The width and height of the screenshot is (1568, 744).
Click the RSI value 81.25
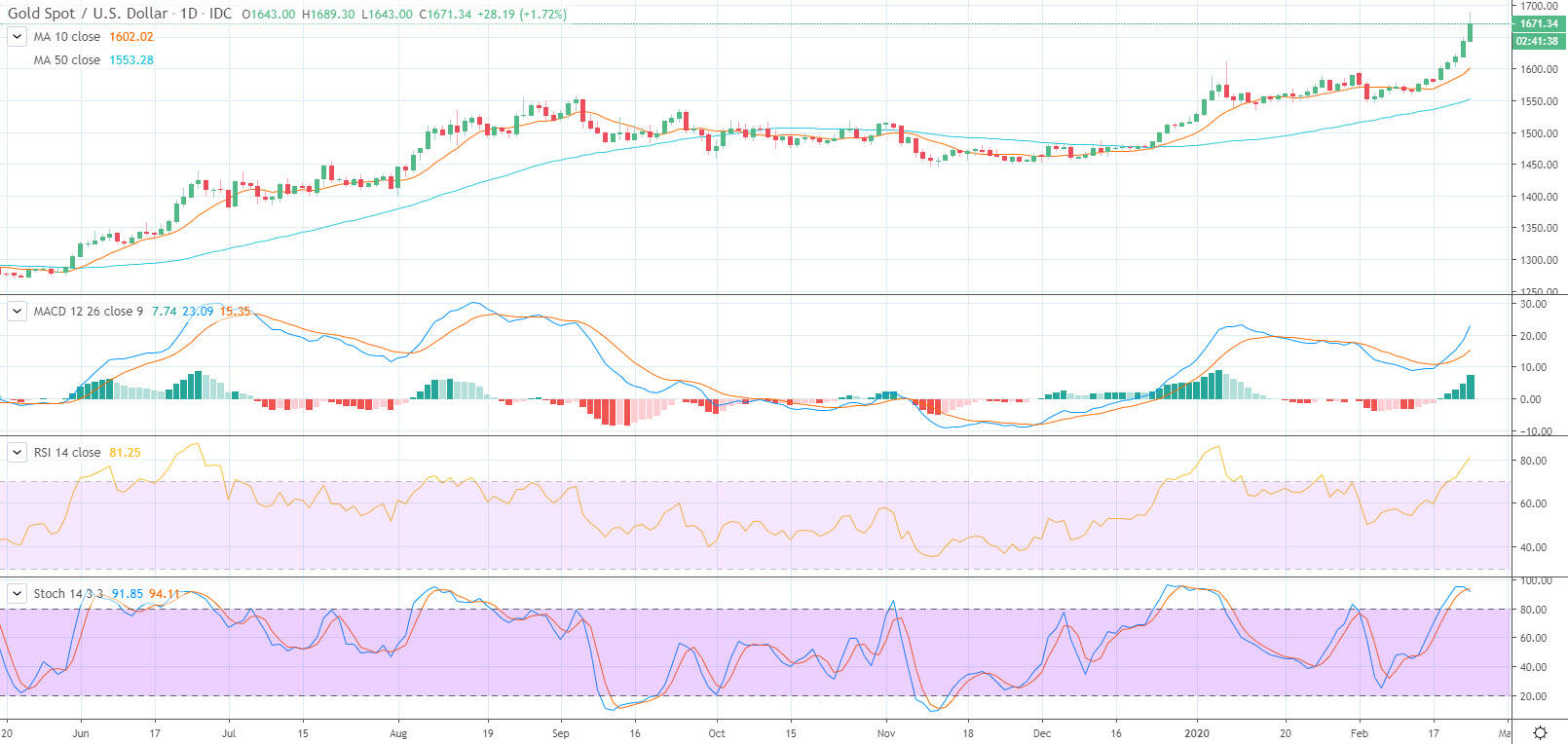pos(126,453)
